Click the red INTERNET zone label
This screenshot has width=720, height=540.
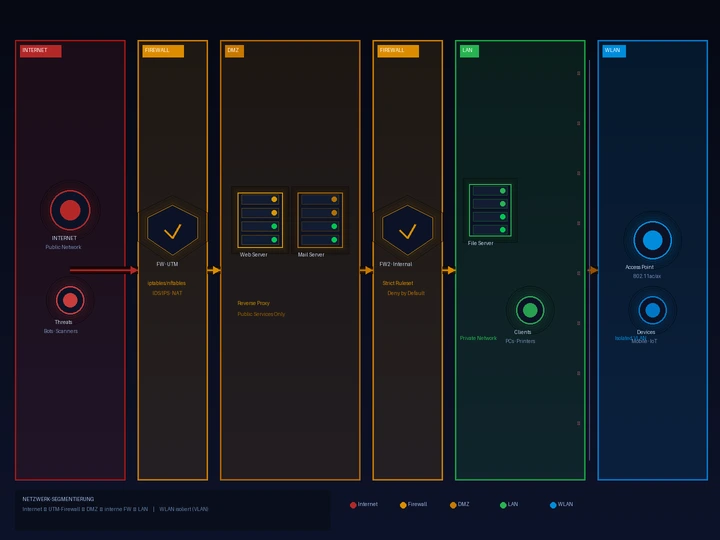coord(40,51)
